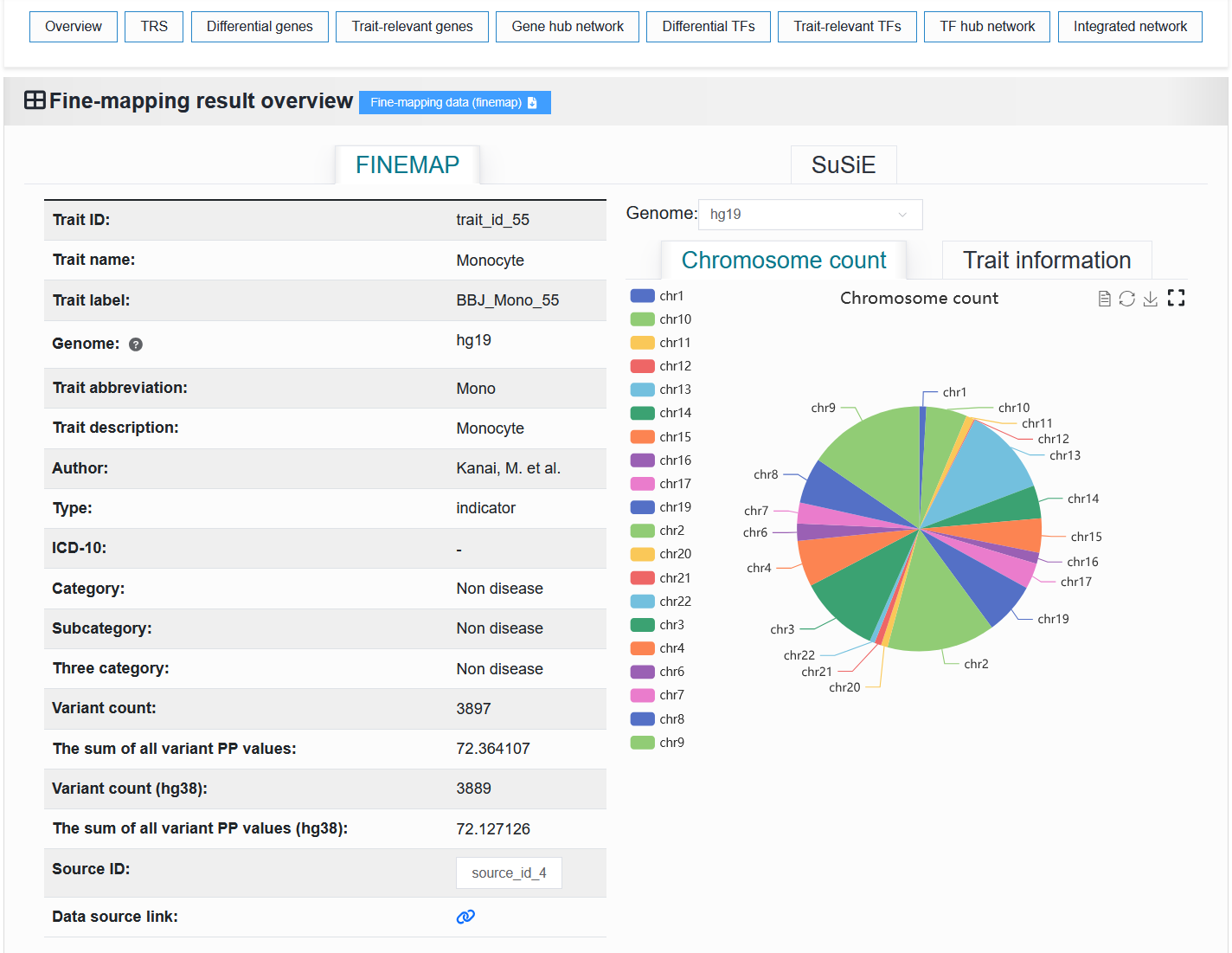Switch to Trait information tab
The image size is (1232, 953).
[x=1047, y=260]
